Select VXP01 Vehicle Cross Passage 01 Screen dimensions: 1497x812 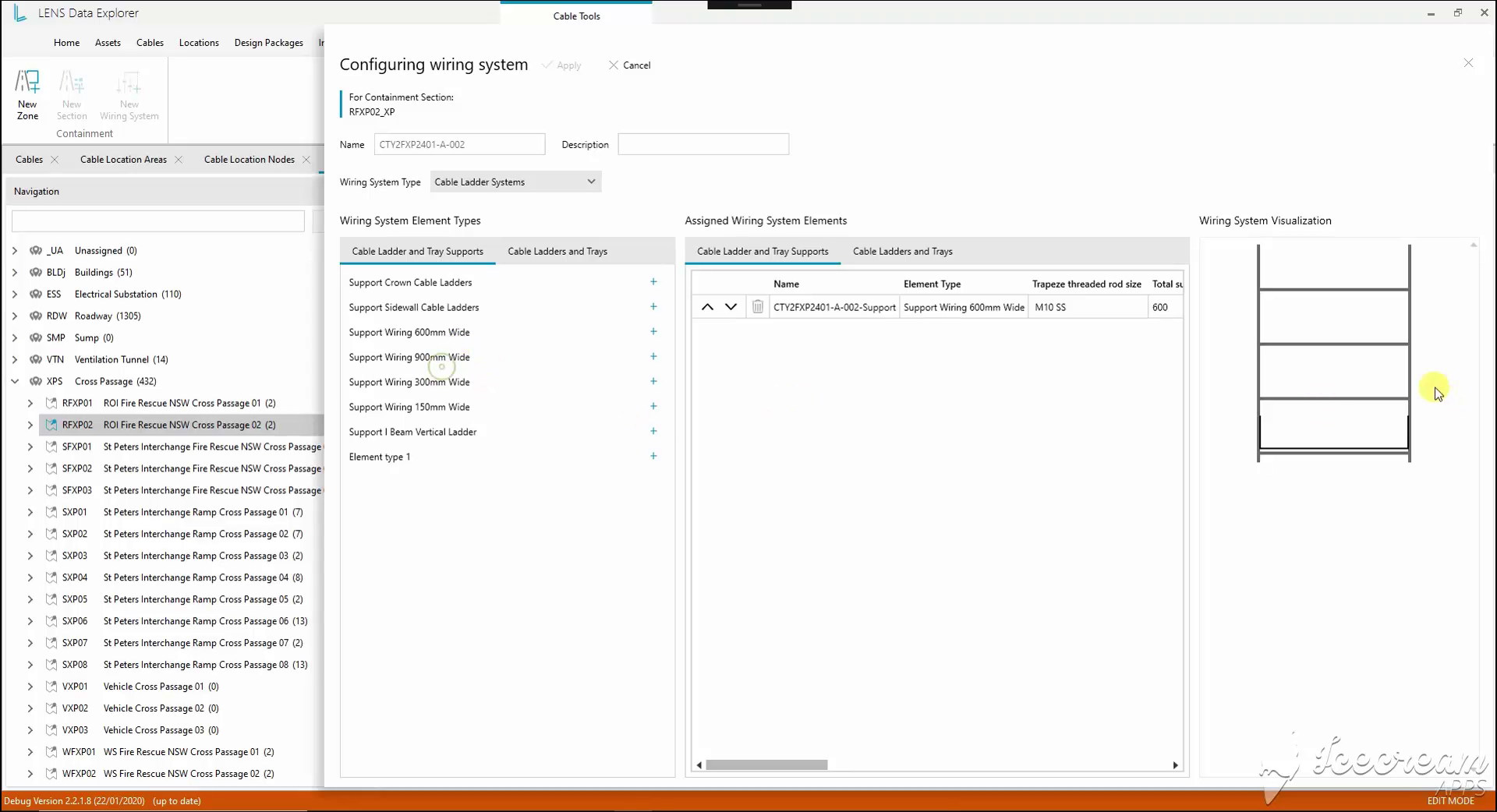pos(140,687)
